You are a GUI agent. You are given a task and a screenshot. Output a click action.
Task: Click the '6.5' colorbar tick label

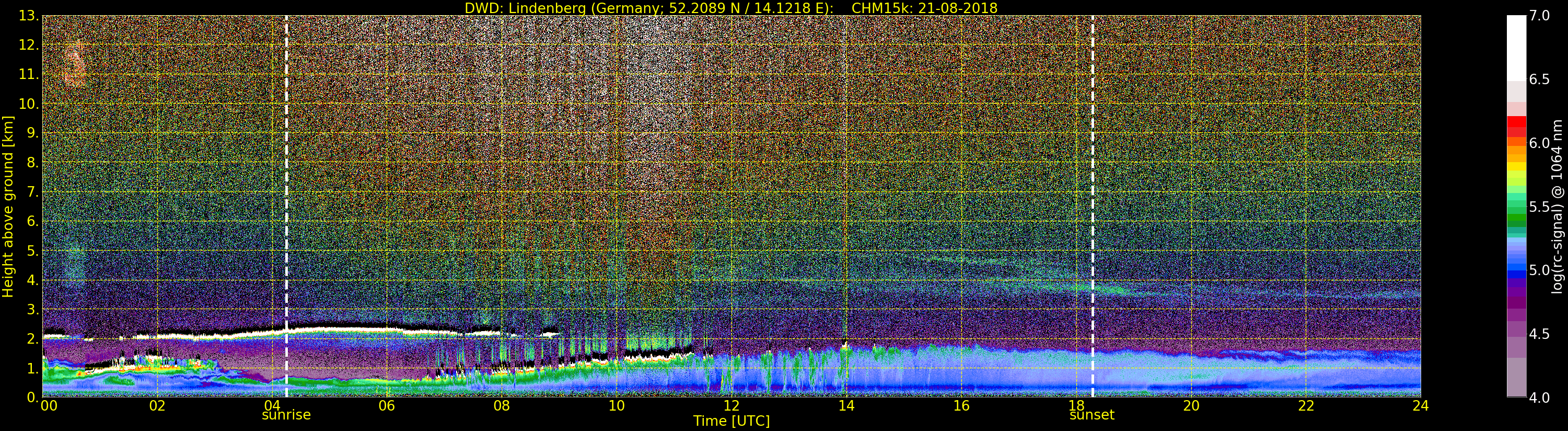(1540, 80)
